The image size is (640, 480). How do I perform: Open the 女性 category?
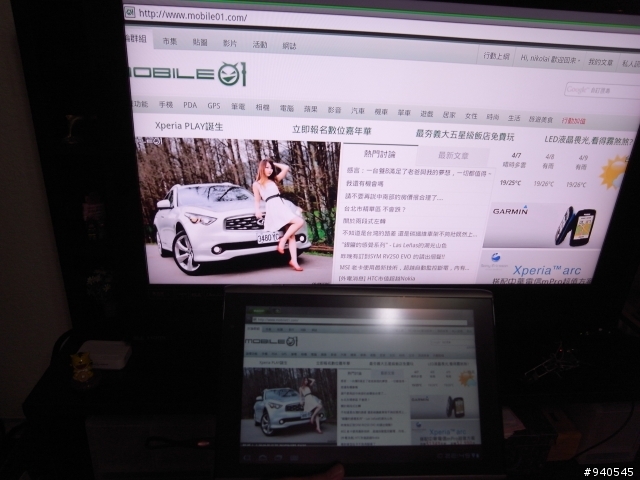tap(471, 116)
